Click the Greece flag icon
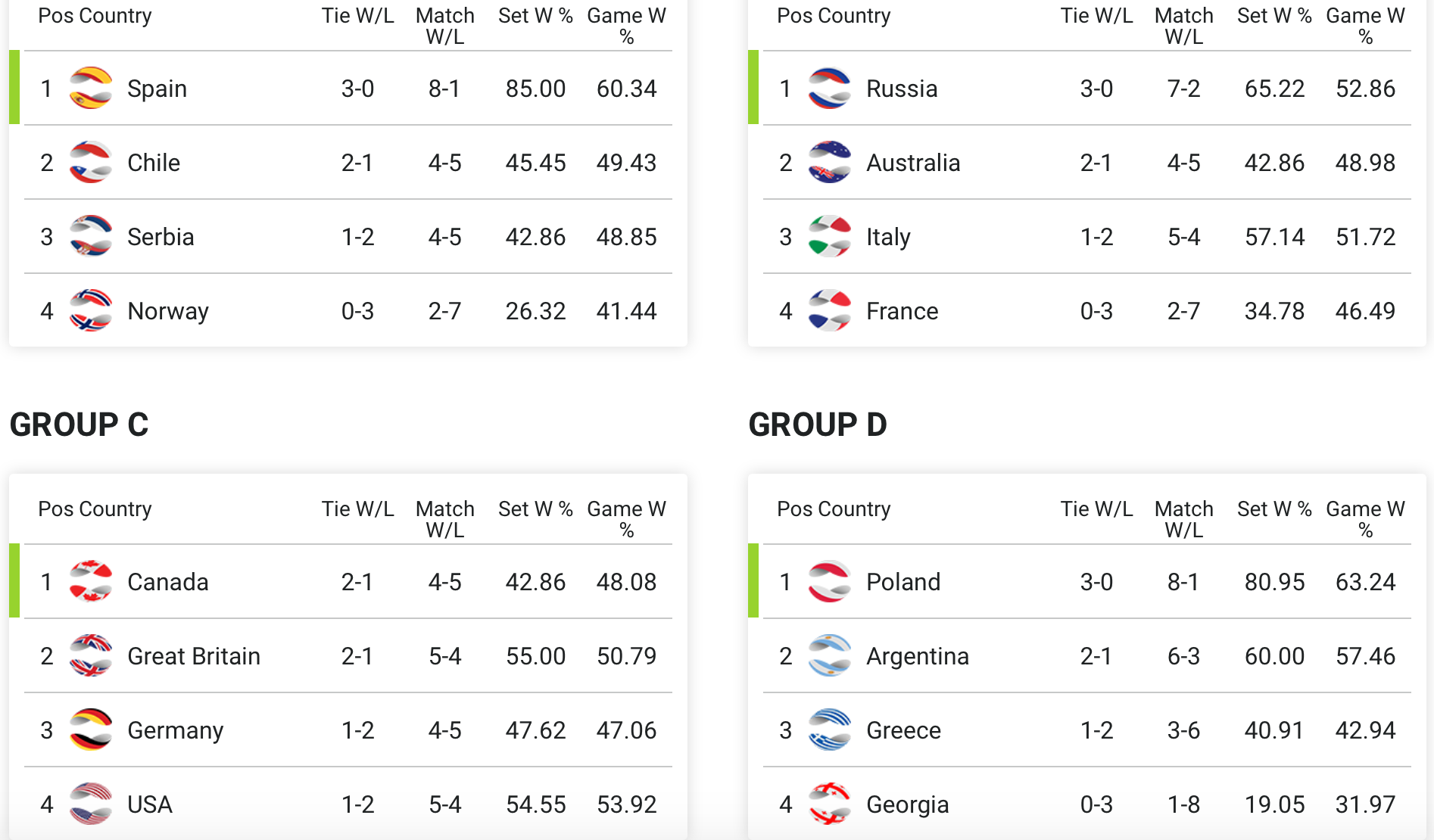 point(829,730)
